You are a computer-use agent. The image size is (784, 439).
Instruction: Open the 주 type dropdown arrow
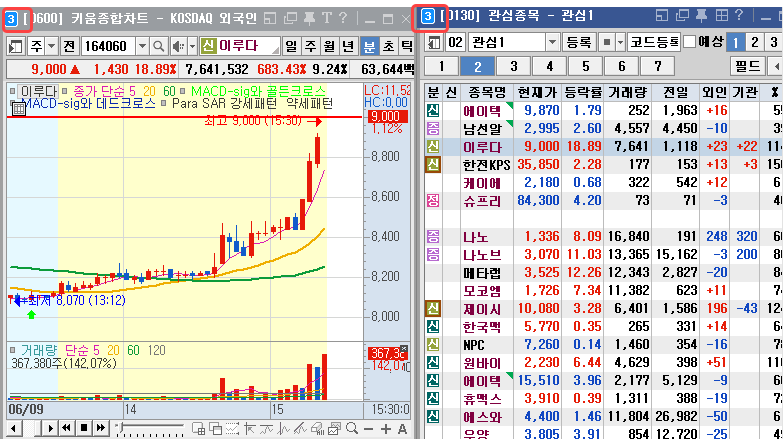tap(52, 46)
